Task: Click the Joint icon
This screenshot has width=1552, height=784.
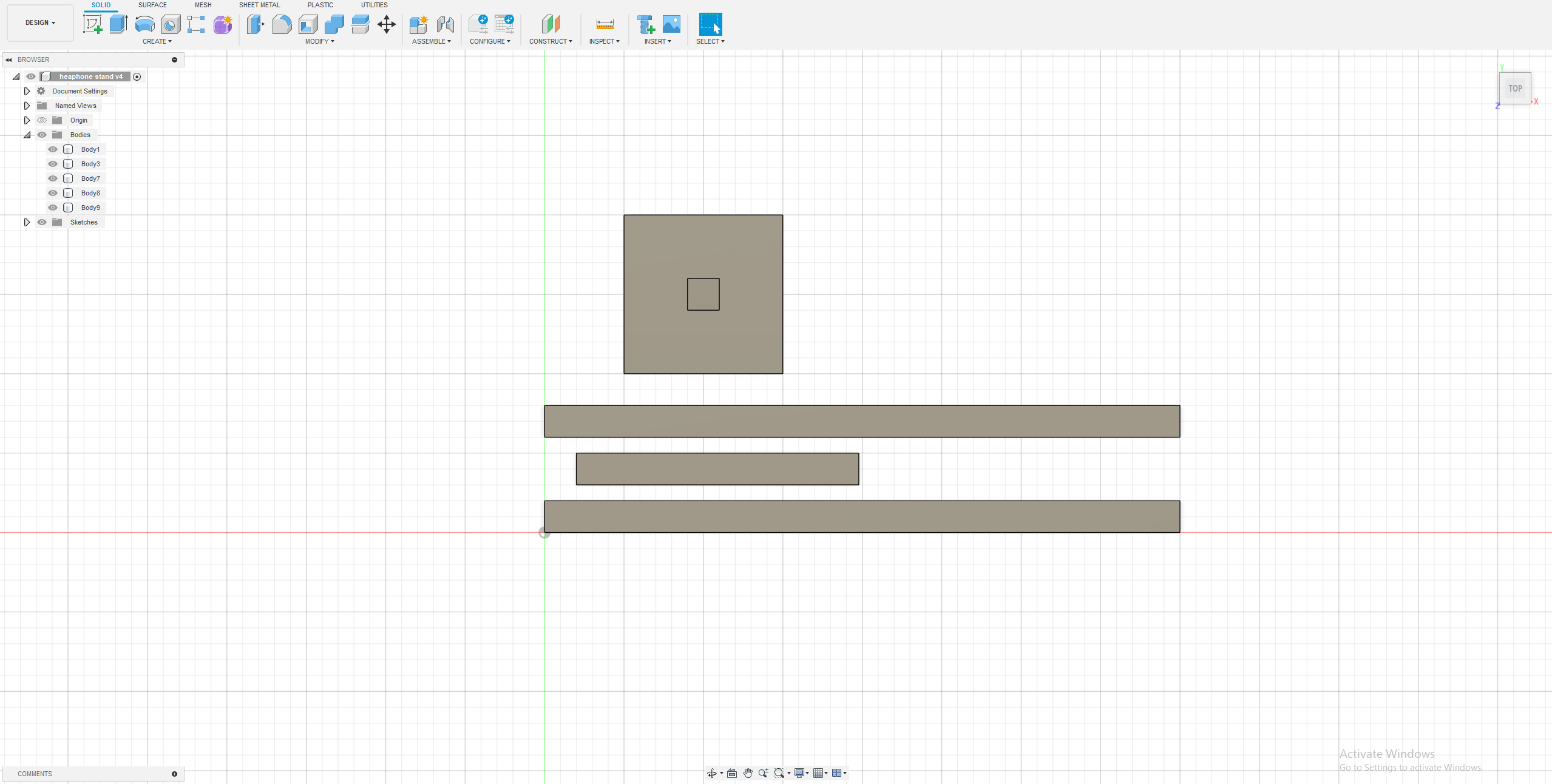Action: coord(446,24)
